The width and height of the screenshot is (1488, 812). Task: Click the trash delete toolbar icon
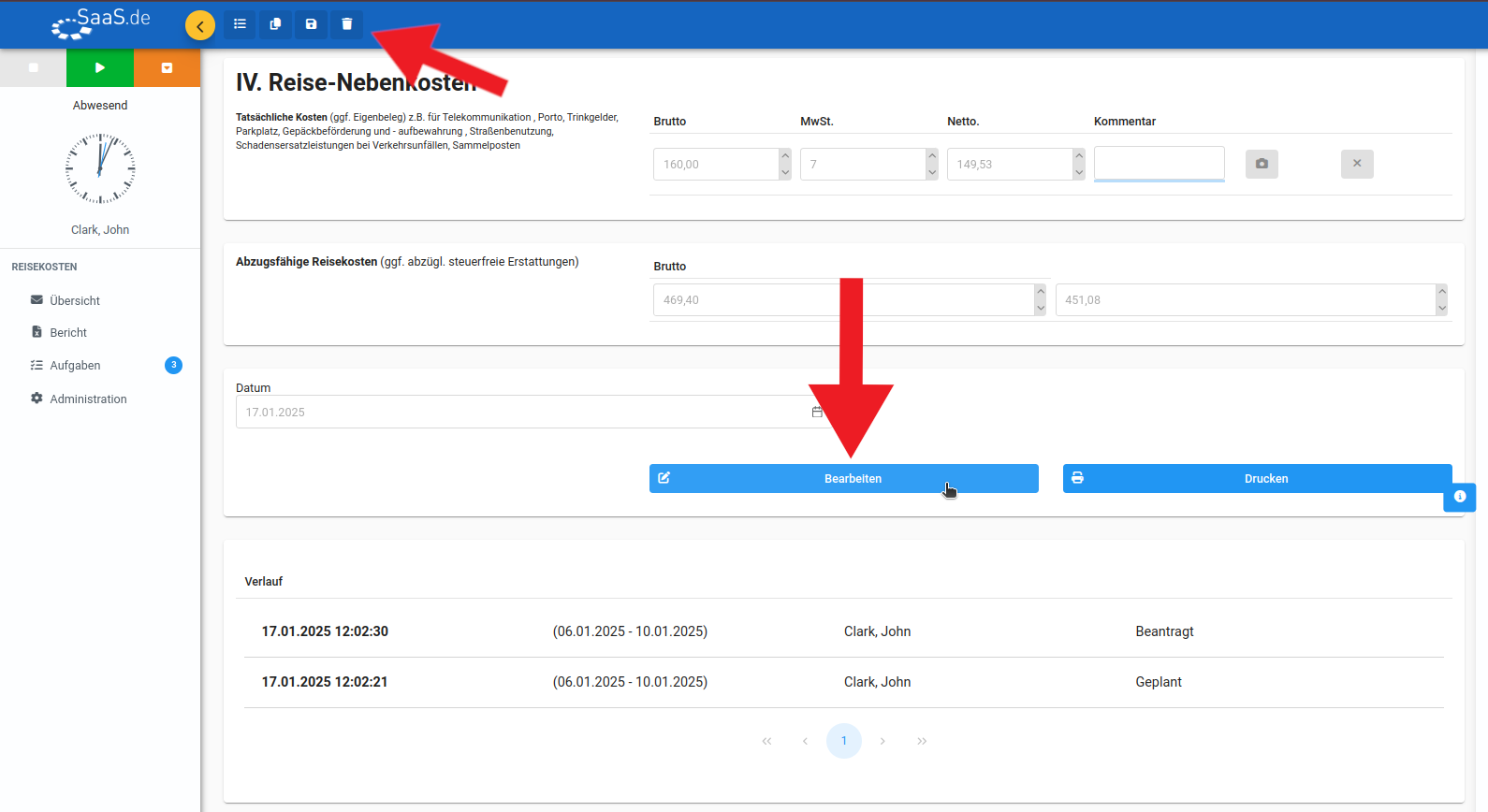pos(346,24)
